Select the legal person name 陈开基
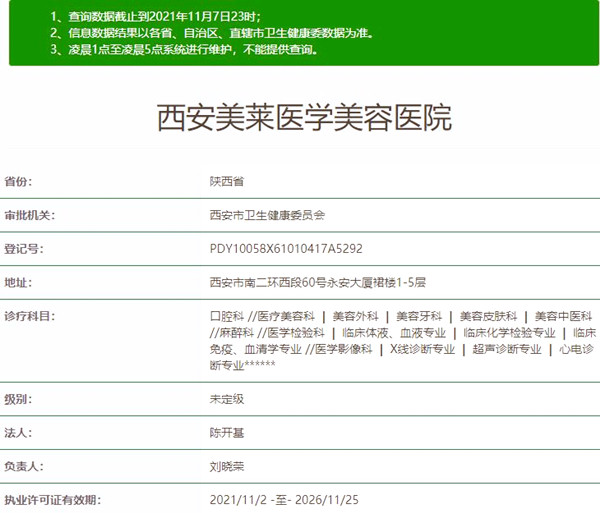Screen dimensions: 600x513 point(227,433)
